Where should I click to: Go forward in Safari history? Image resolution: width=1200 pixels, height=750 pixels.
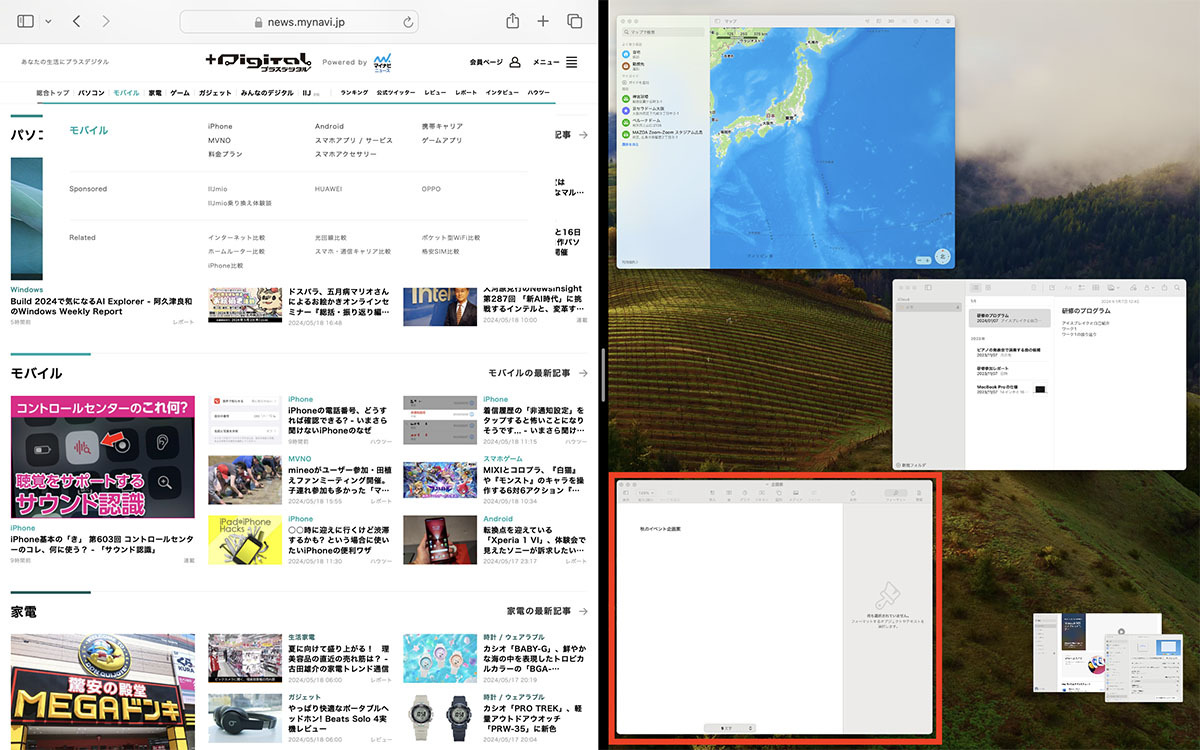pos(106,21)
